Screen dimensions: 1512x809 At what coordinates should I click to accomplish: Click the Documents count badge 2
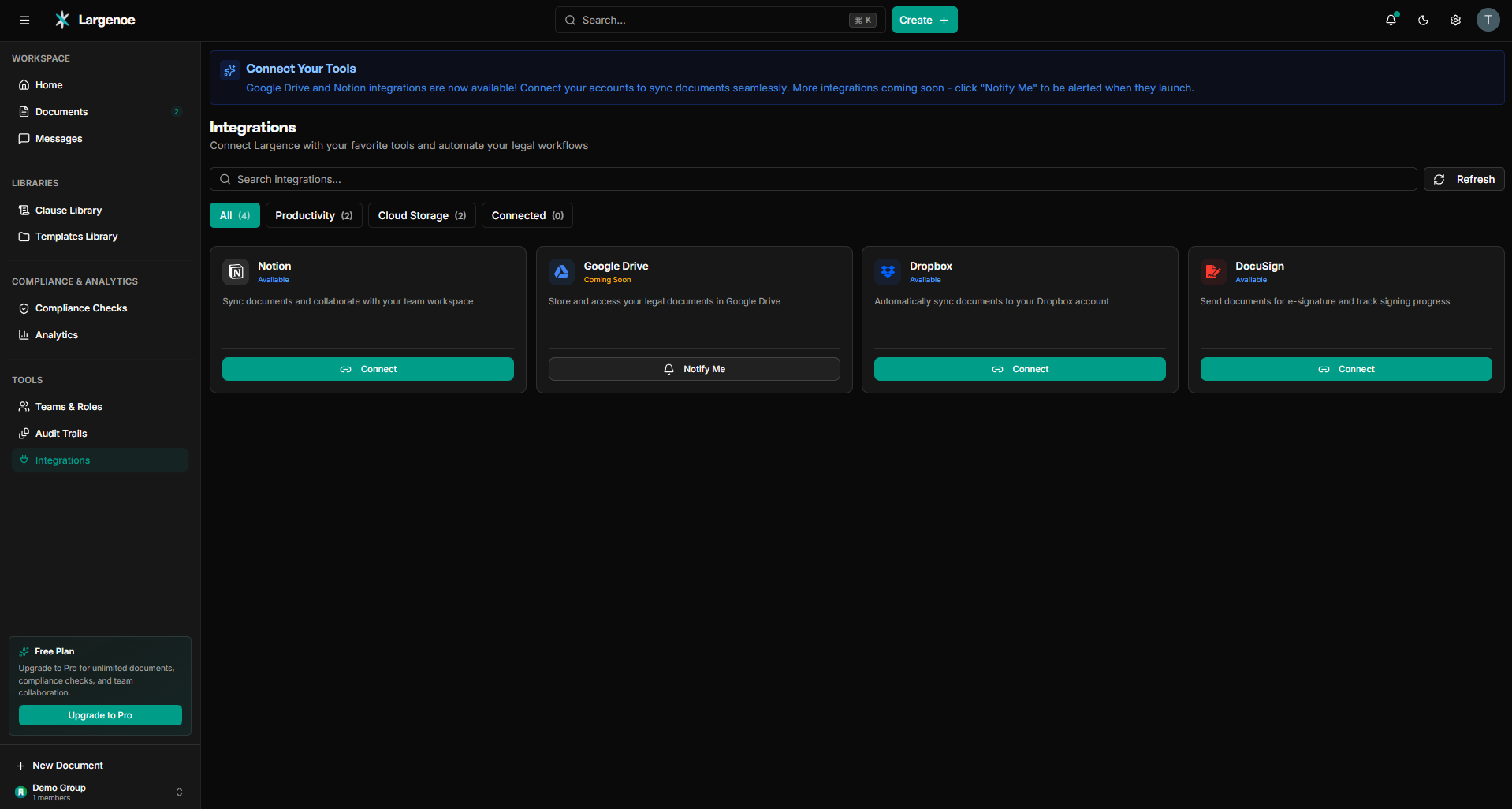coord(176,112)
